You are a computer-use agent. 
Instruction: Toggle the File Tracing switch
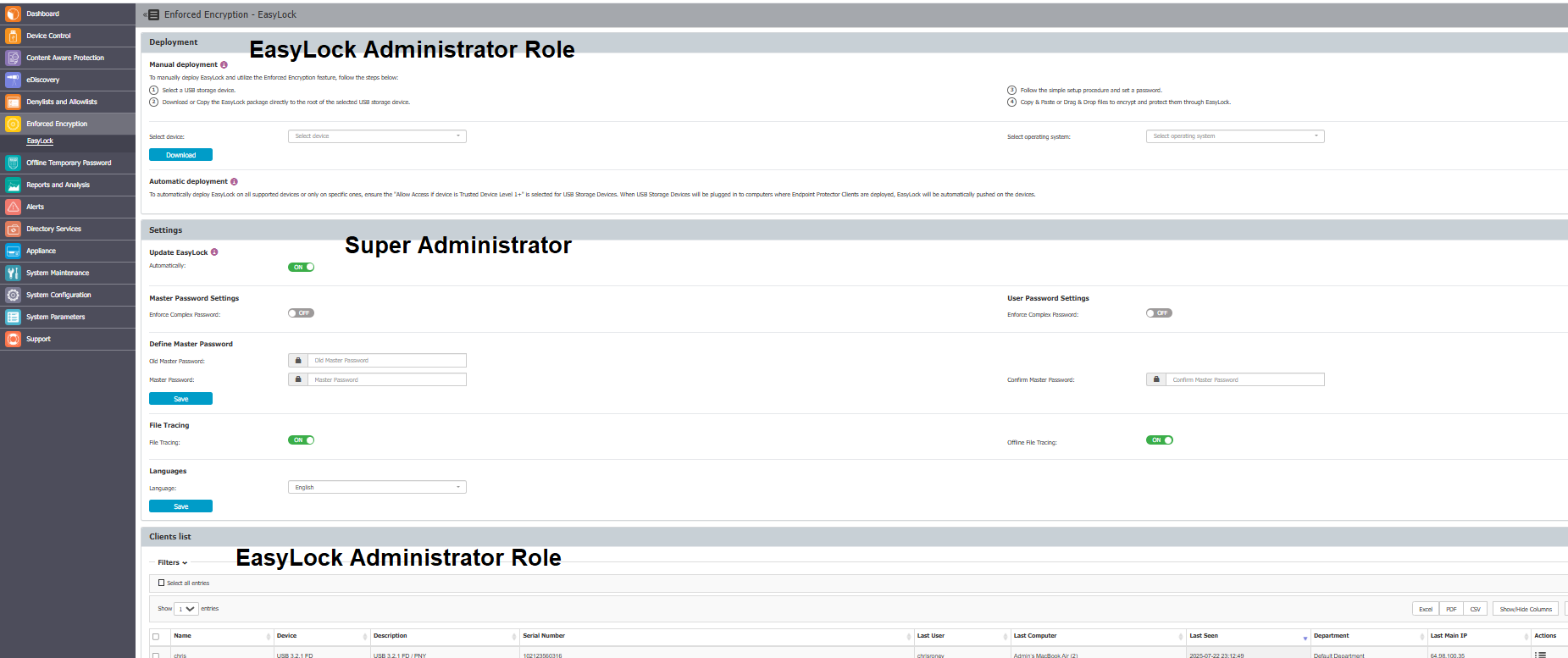click(x=301, y=440)
